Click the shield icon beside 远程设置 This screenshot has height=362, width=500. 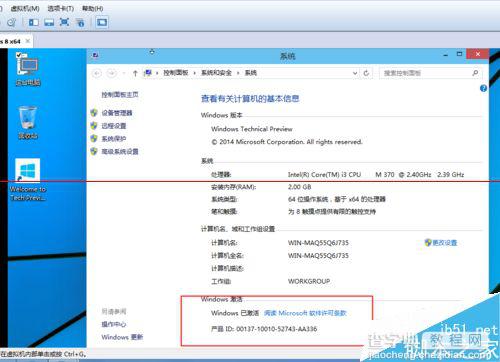(x=94, y=126)
